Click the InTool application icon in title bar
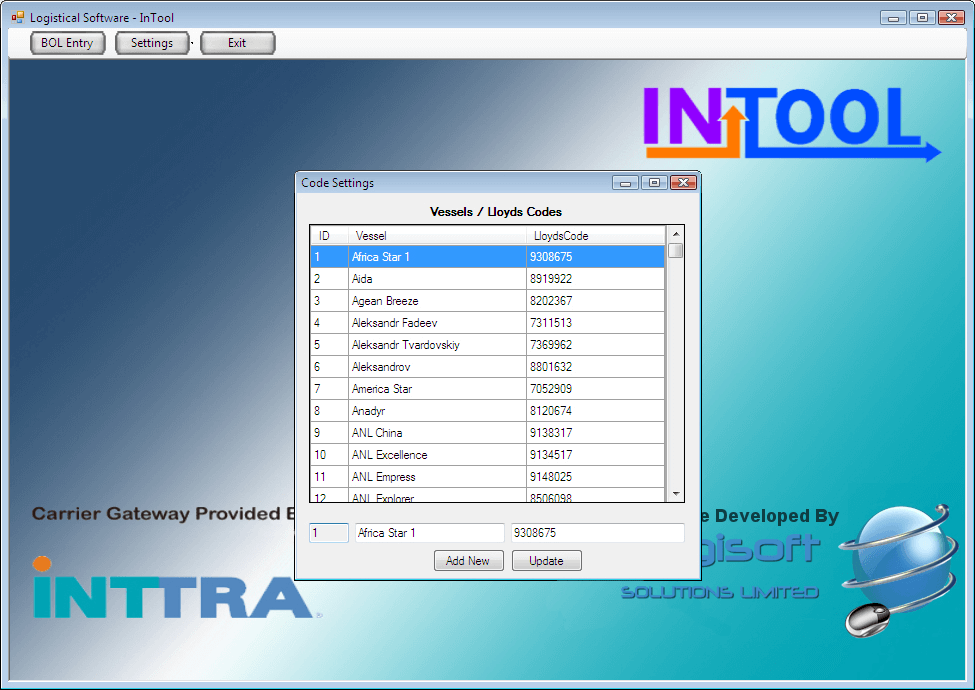Viewport: 975px width, 690px height. pos(17,17)
